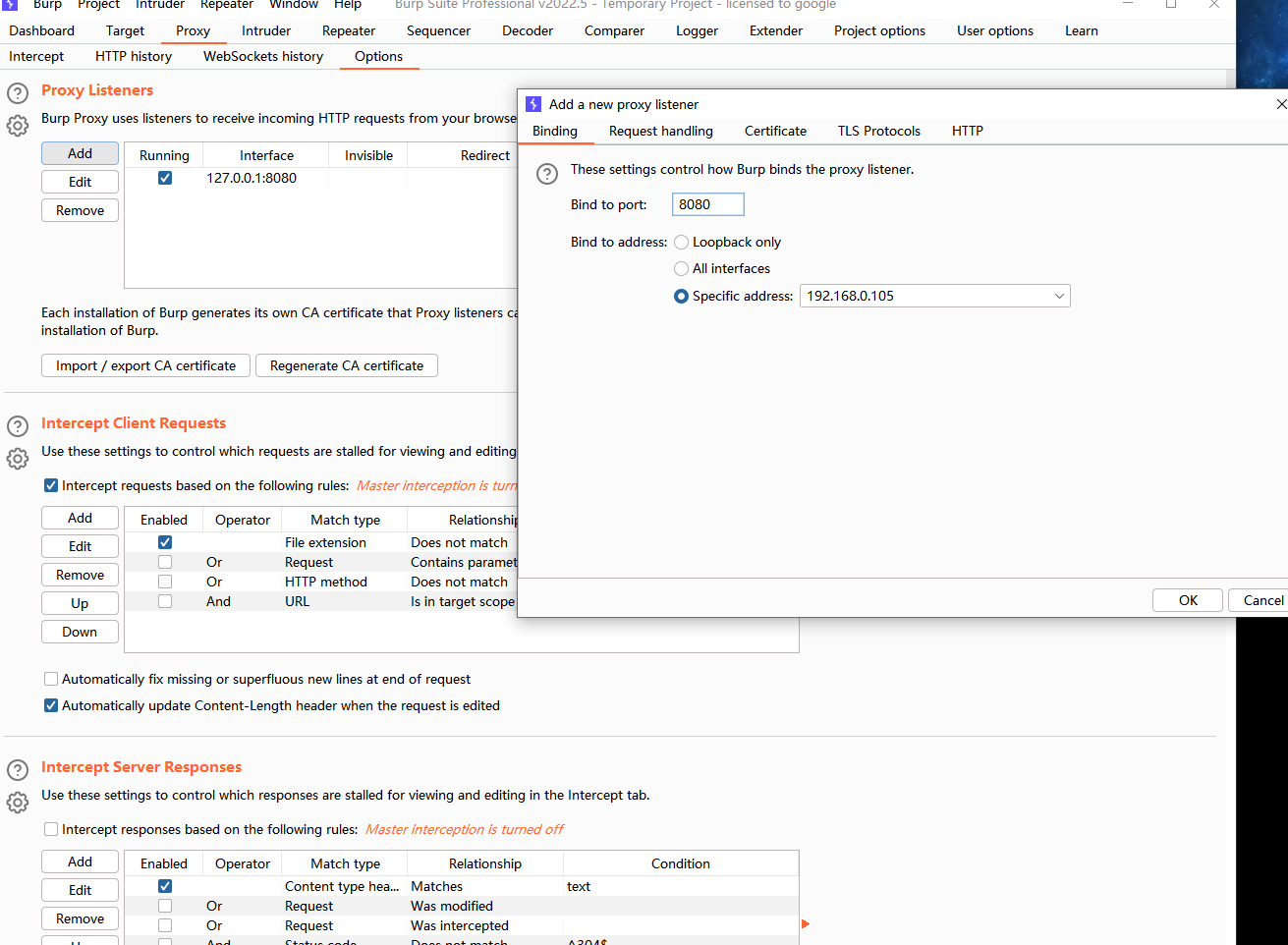1288x945 pixels.
Task: Open the Extender tab
Action: (x=776, y=30)
